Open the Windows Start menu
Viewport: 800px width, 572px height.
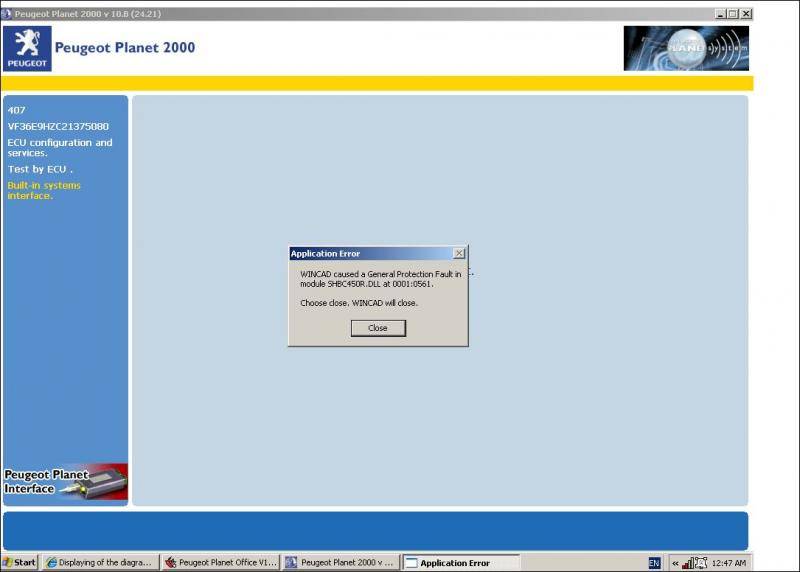click(x=19, y=563)
